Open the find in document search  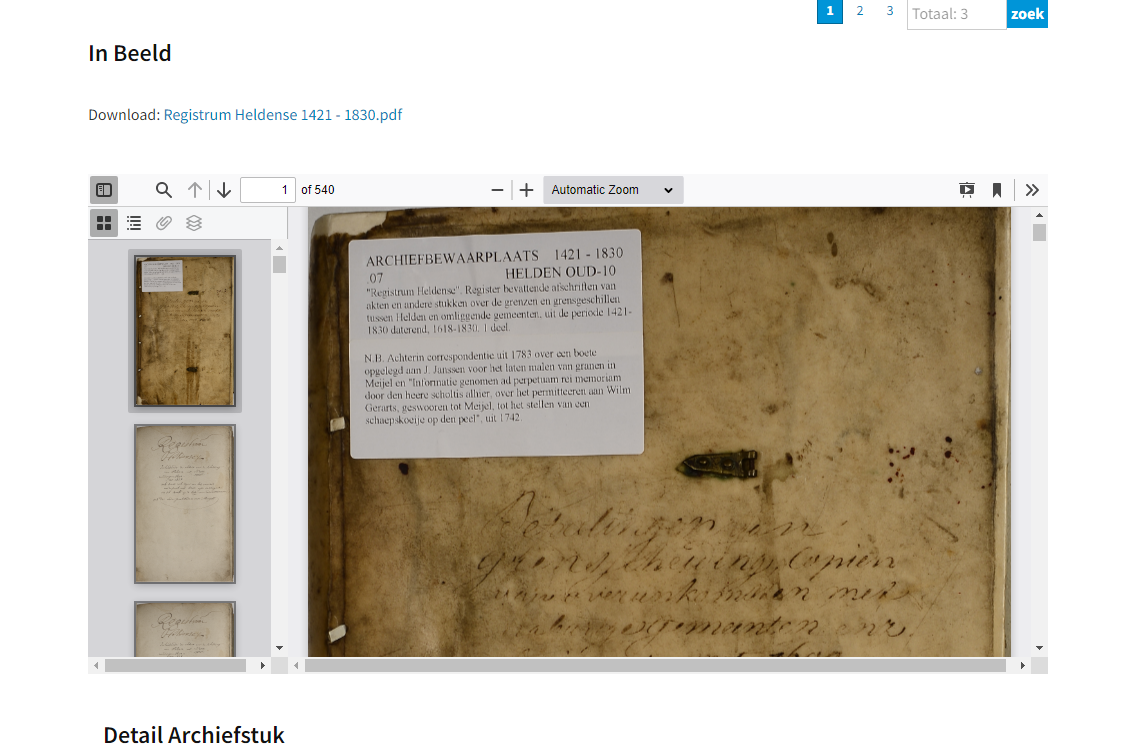click(x=164, y=190)
